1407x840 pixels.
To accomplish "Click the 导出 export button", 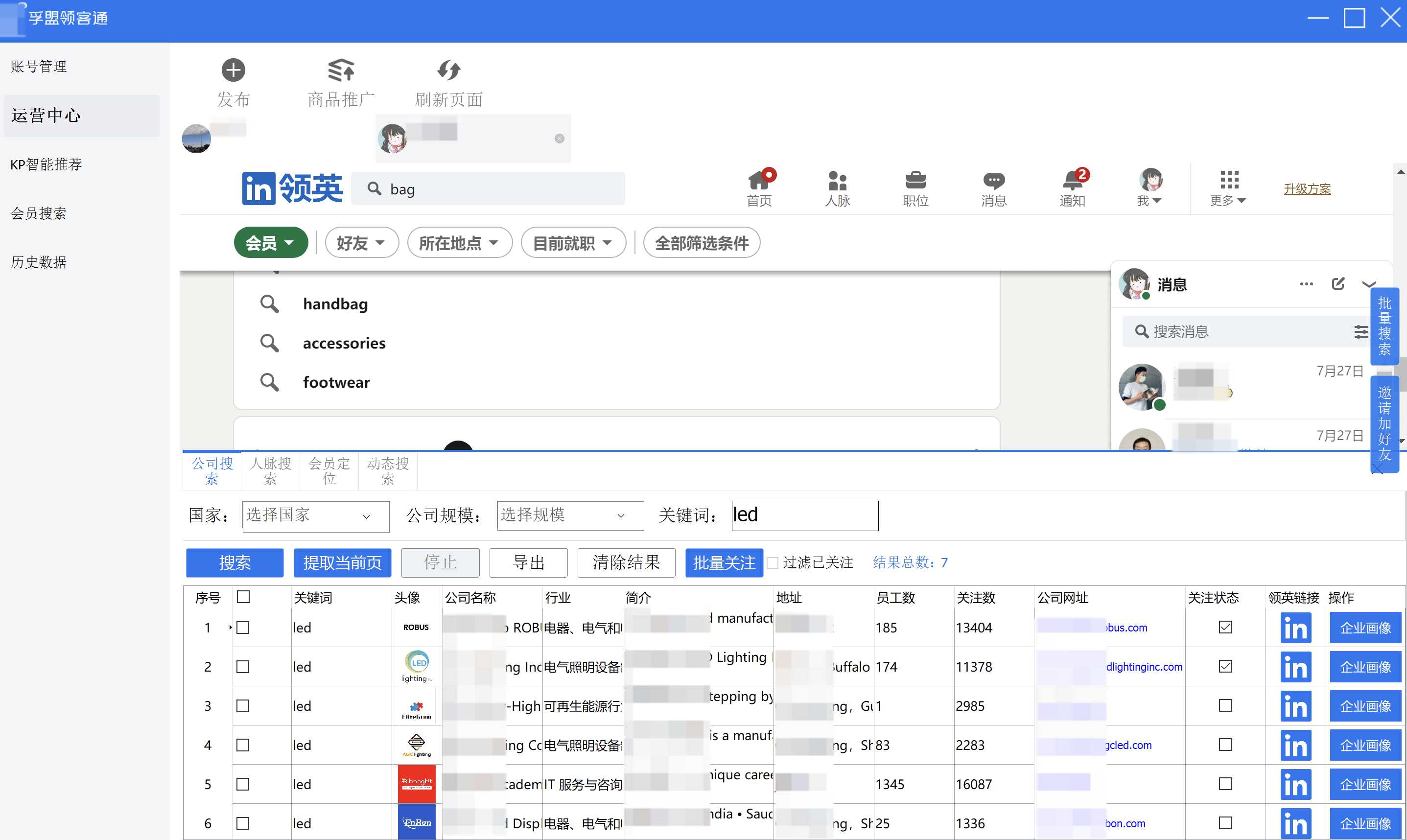I will pos(527,562).
